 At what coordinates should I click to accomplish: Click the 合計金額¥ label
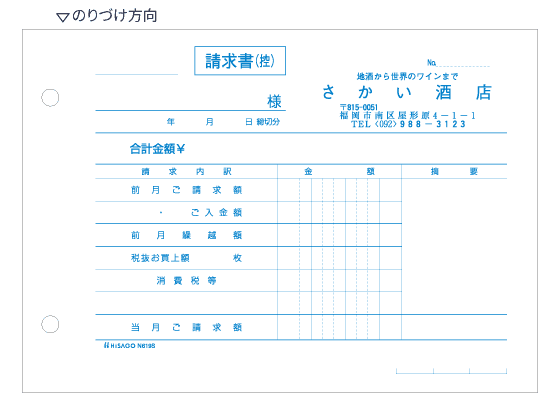click(157, 149)
